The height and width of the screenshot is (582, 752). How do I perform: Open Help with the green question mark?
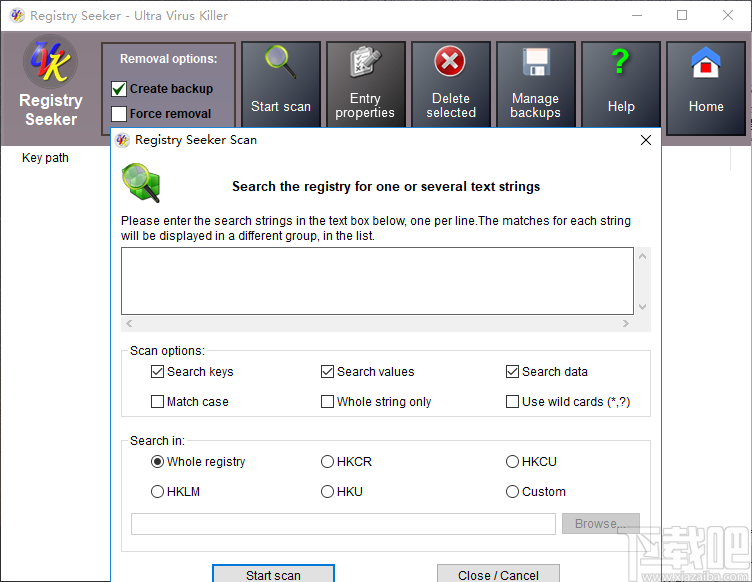[621, 84]
